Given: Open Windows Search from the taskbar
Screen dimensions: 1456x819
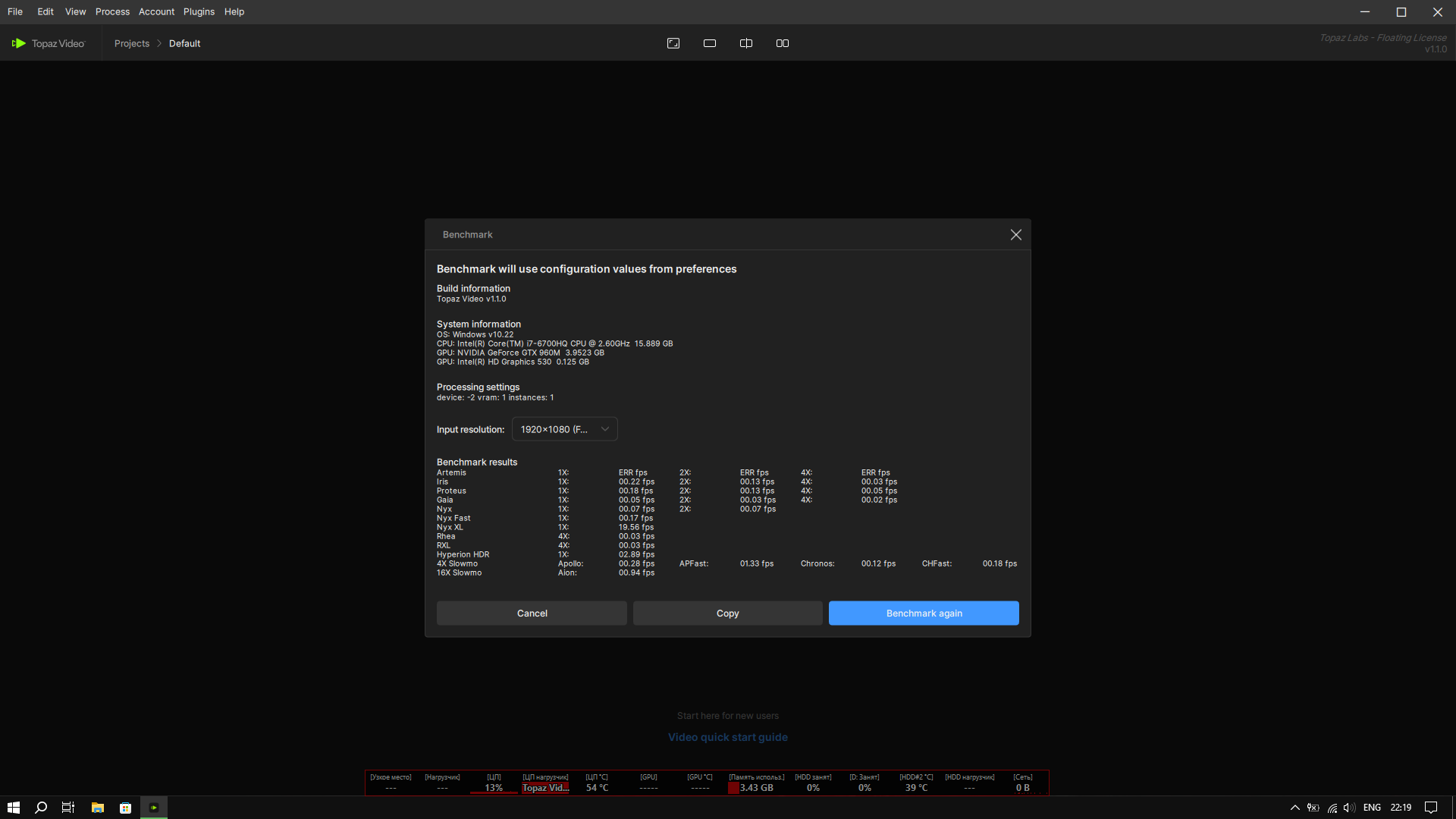Looking at the screenshot, I should (41, 808).
